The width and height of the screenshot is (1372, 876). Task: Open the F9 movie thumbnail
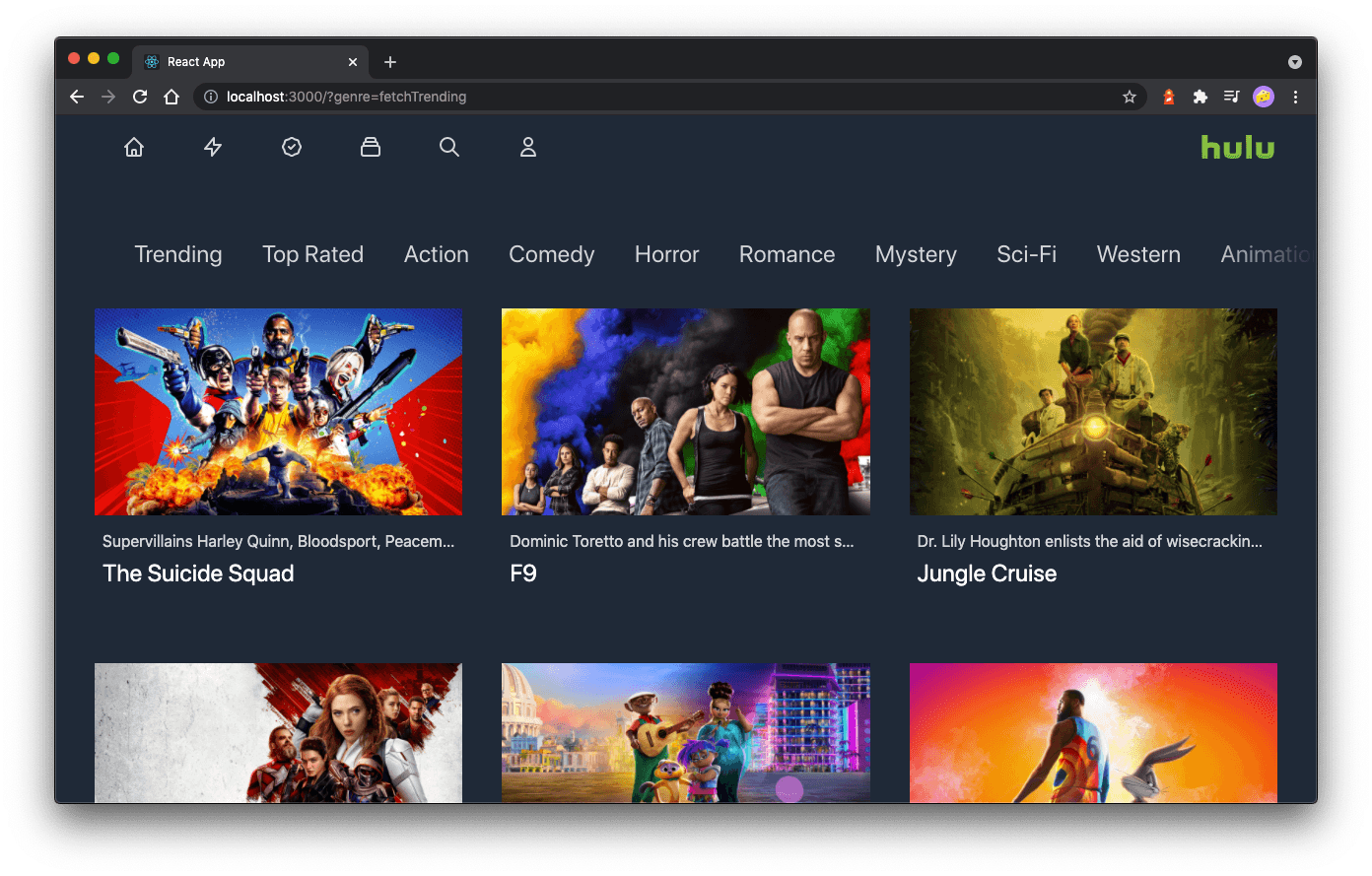[x=686, y=412]
